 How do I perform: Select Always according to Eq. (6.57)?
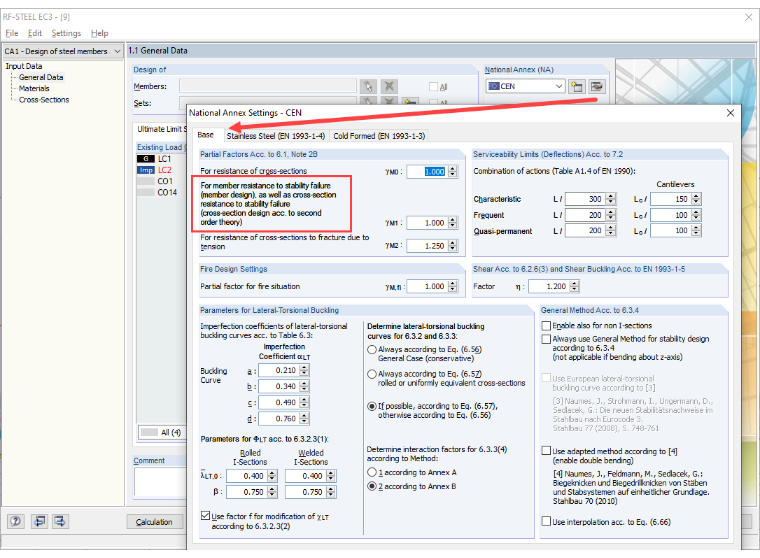coord(372,374)
